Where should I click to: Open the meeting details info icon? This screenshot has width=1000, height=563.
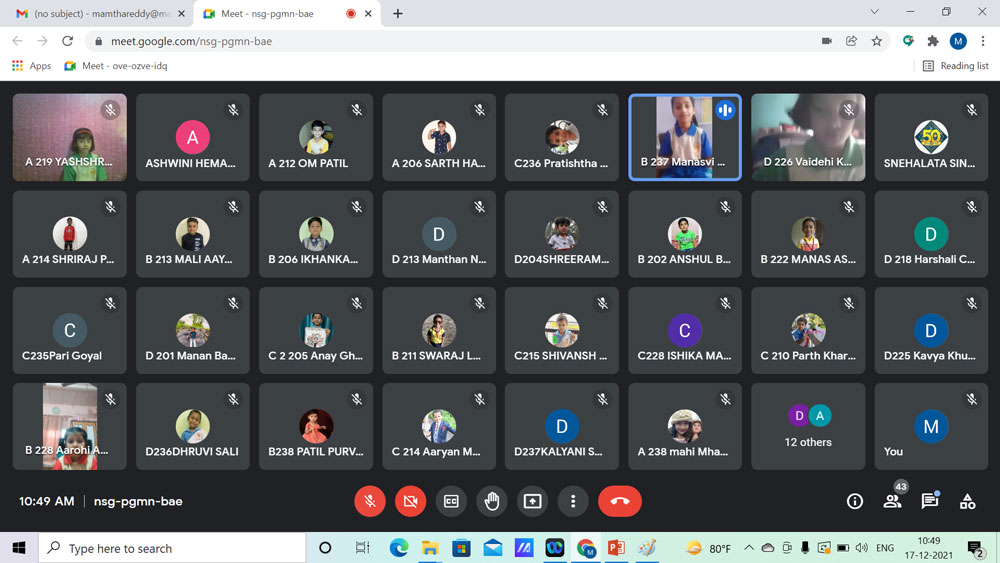pos(855,501)
